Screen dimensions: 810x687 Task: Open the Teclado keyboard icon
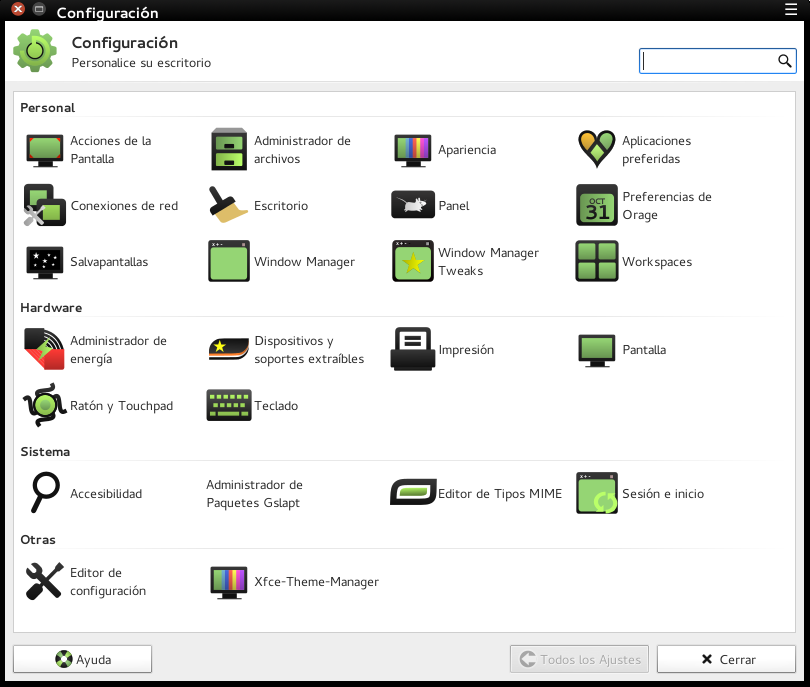click(229, 405)
